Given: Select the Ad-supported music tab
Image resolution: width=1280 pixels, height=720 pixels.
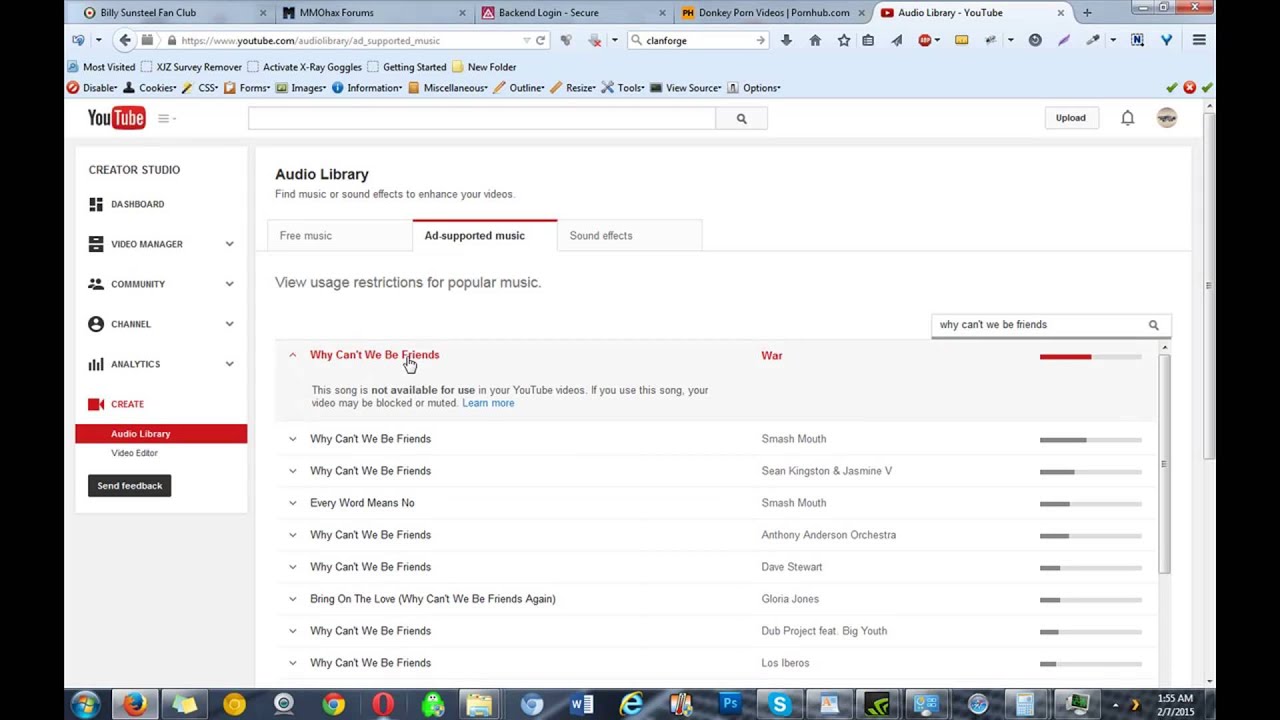Looking at the screenshot, I should click(x=485, y=236).
